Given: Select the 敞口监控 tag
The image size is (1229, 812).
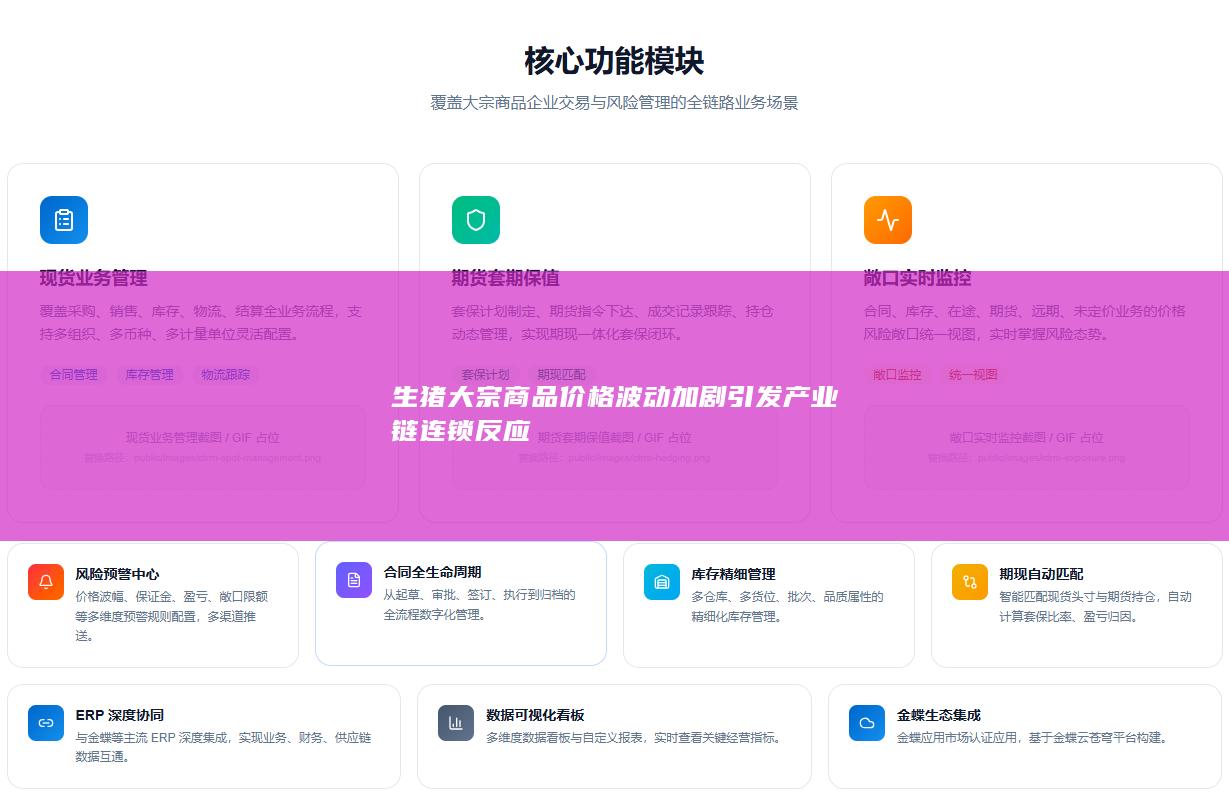Looking at the screenshot, I should pyautogui.click(x=898, y=375).
